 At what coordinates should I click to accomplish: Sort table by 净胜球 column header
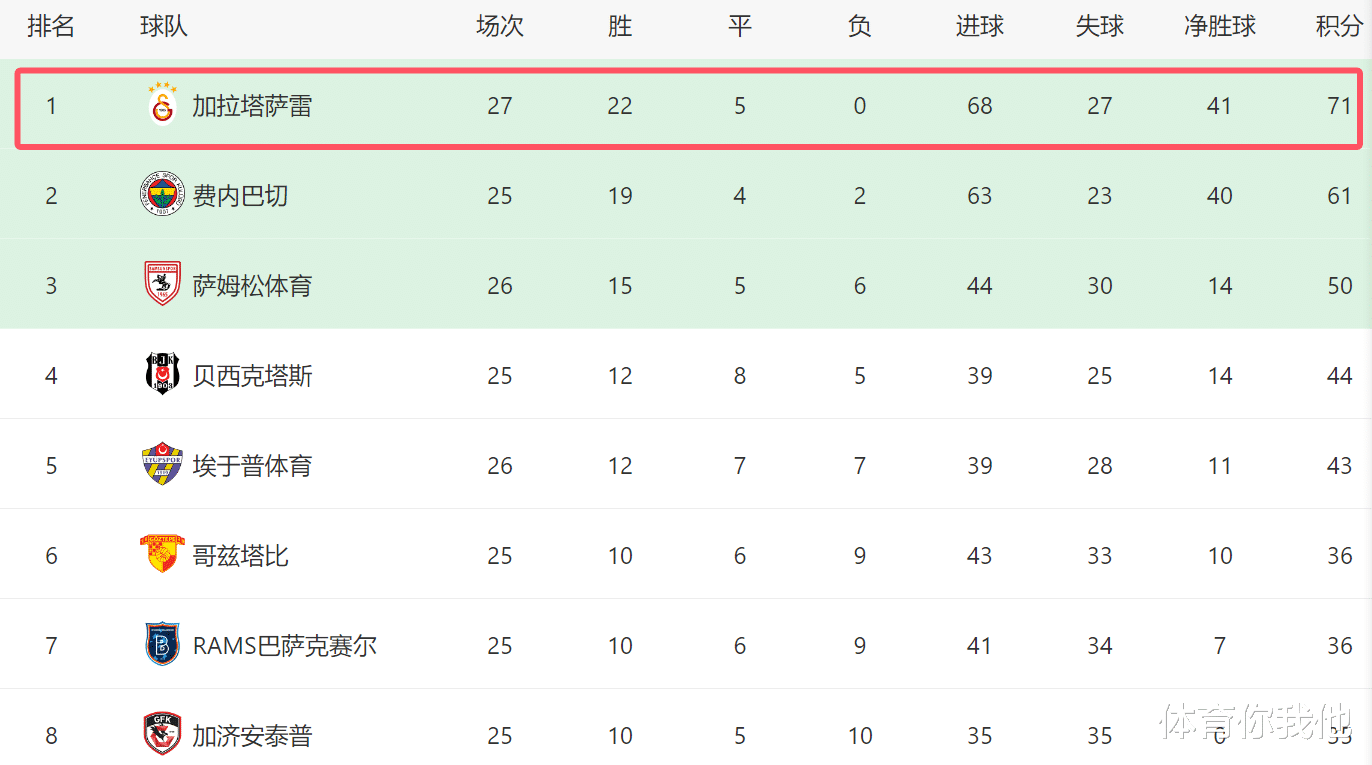1220,27
